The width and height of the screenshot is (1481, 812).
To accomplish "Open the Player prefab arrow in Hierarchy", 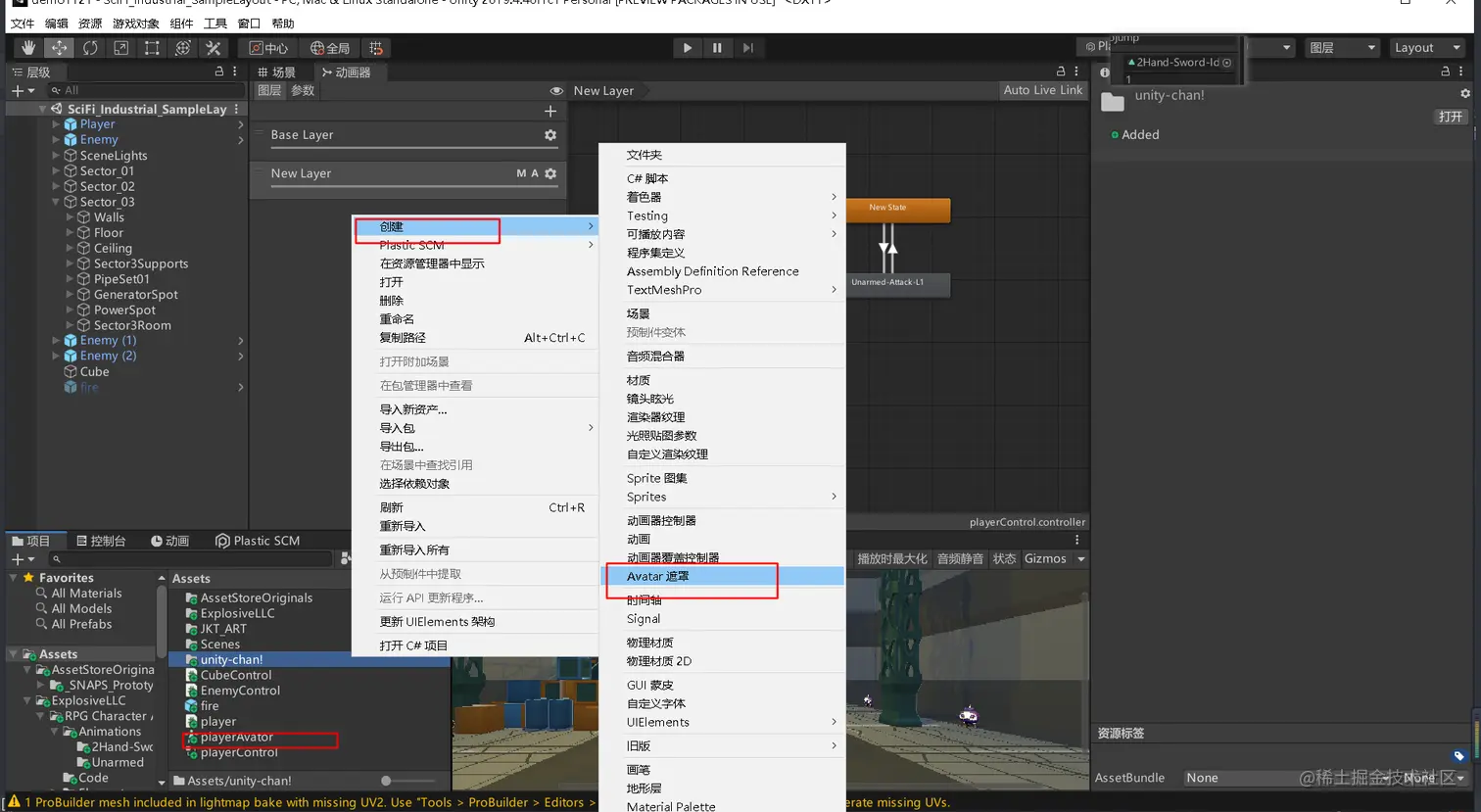I will [241, 124].
